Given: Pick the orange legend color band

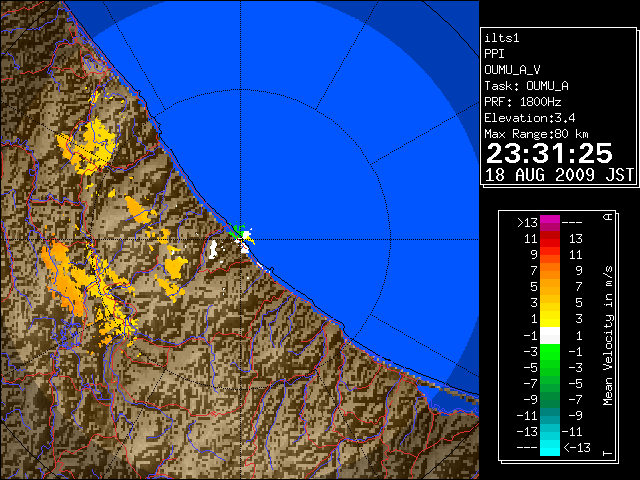Looking at the screenshot, I should click(x=550, y=274).
